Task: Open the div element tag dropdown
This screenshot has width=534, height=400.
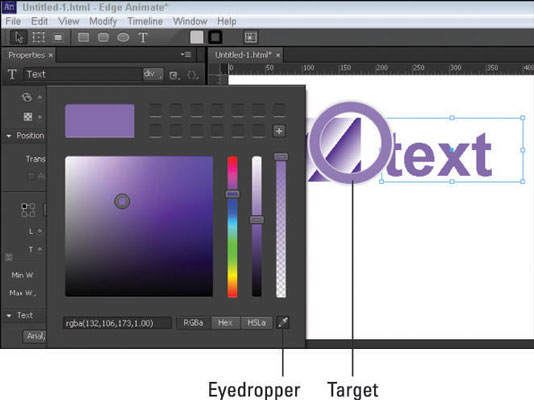Action: point(153,74)
